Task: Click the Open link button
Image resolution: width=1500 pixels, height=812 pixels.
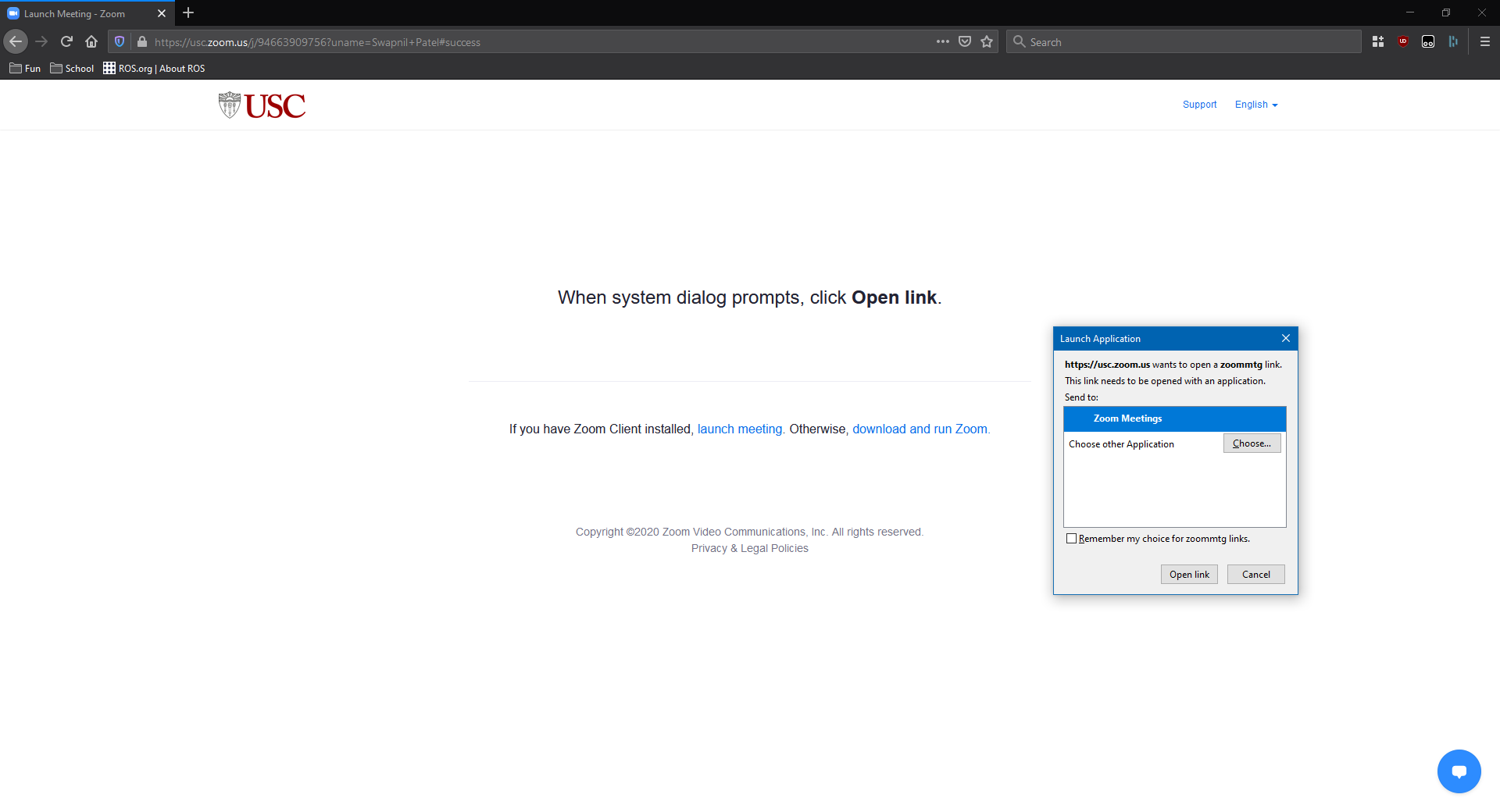Action: [x=1189, y=575]
